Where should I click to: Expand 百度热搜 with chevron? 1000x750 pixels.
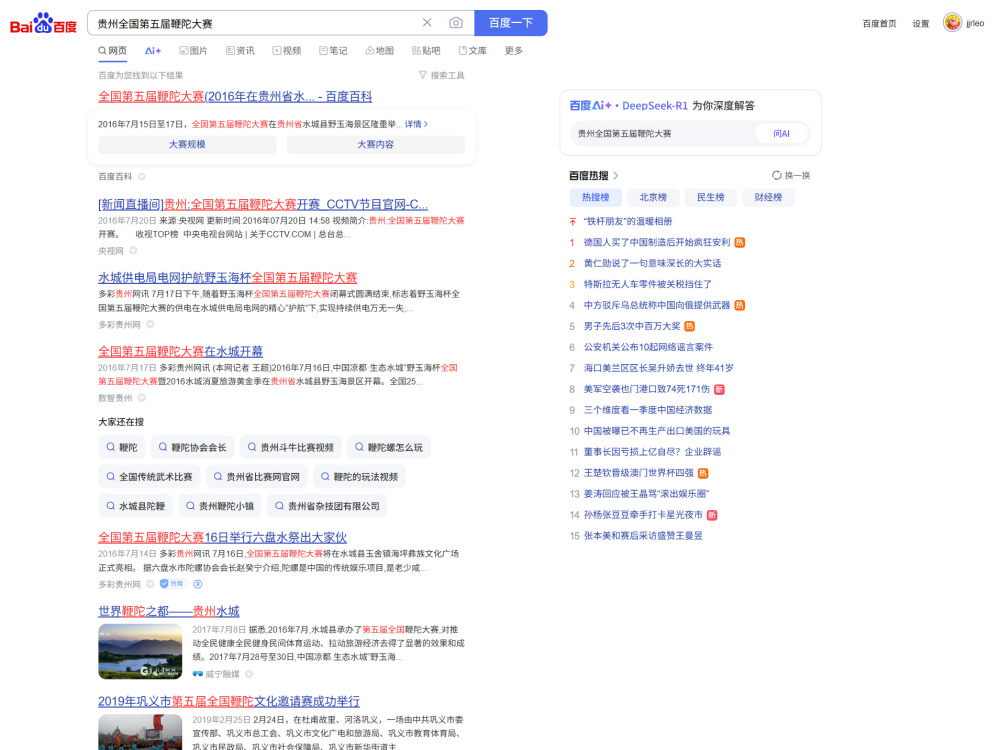[615, 175]
